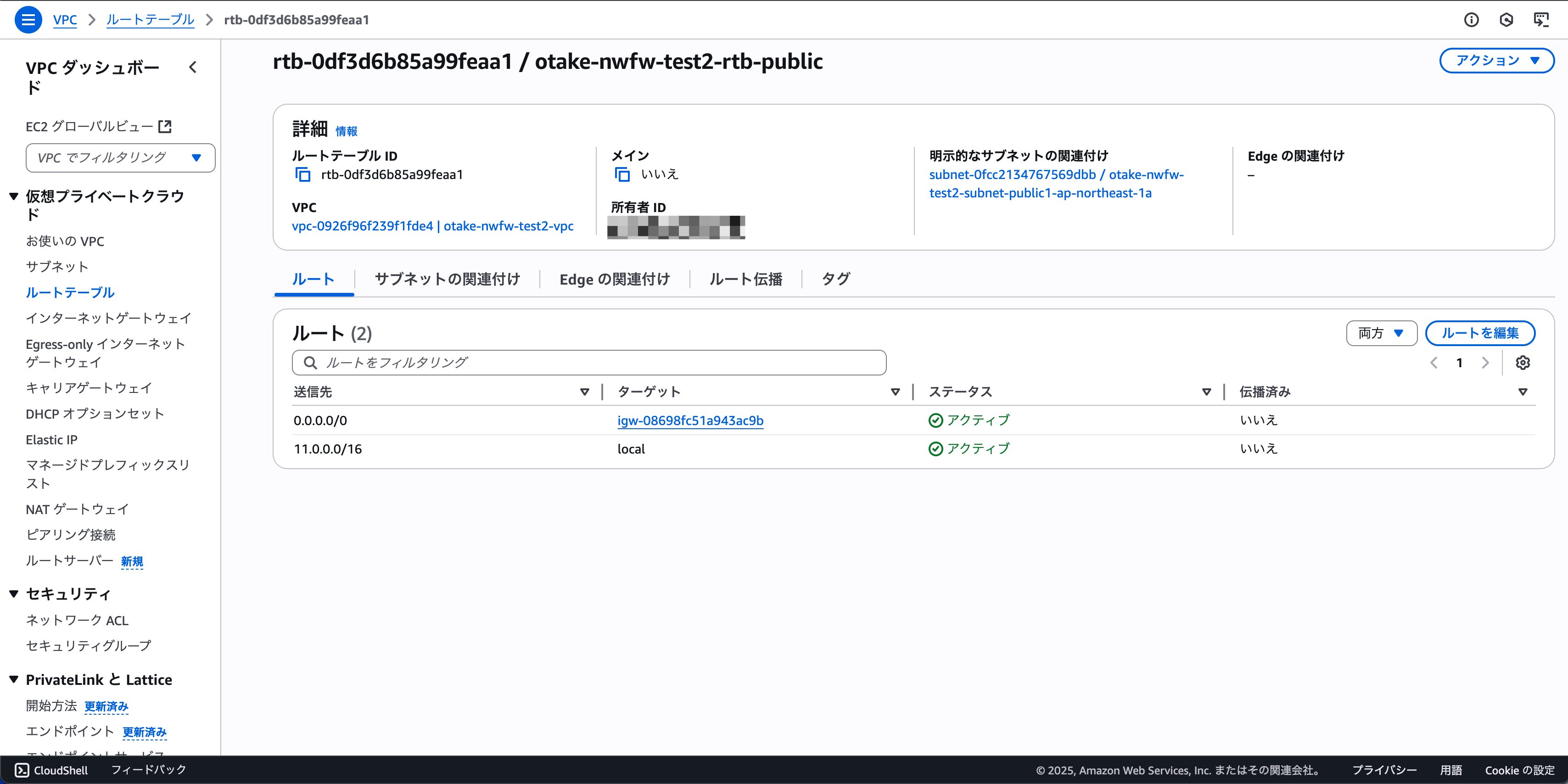Go to previous page of routes

pos(1434,363)
